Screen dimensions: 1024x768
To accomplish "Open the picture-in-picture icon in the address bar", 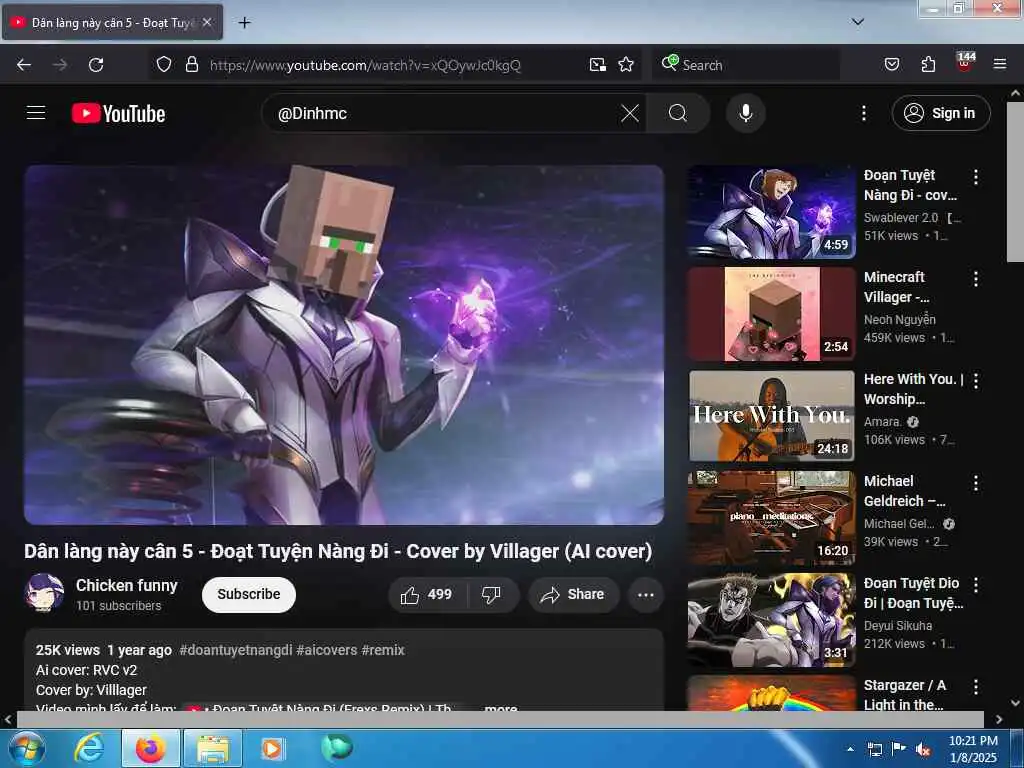I will (x=598, y=65).
